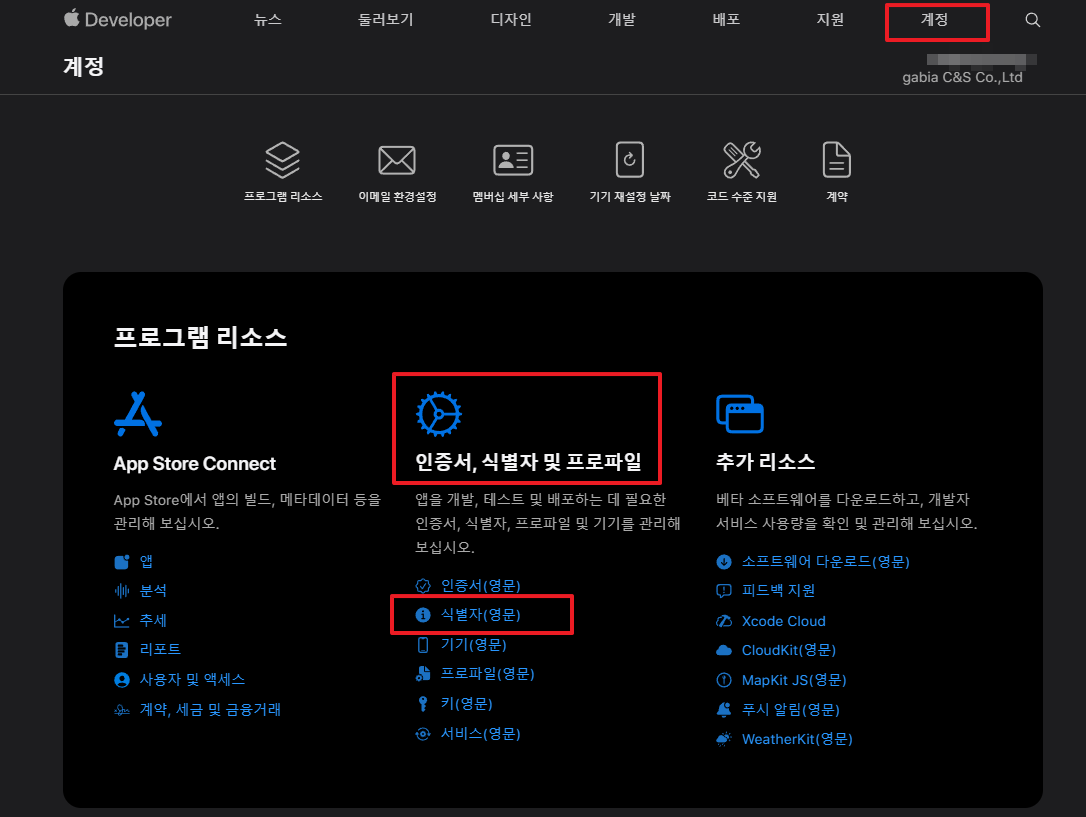Open the 기기(영문) link
The image size is (1086, 817).
[x=474, y=645]
